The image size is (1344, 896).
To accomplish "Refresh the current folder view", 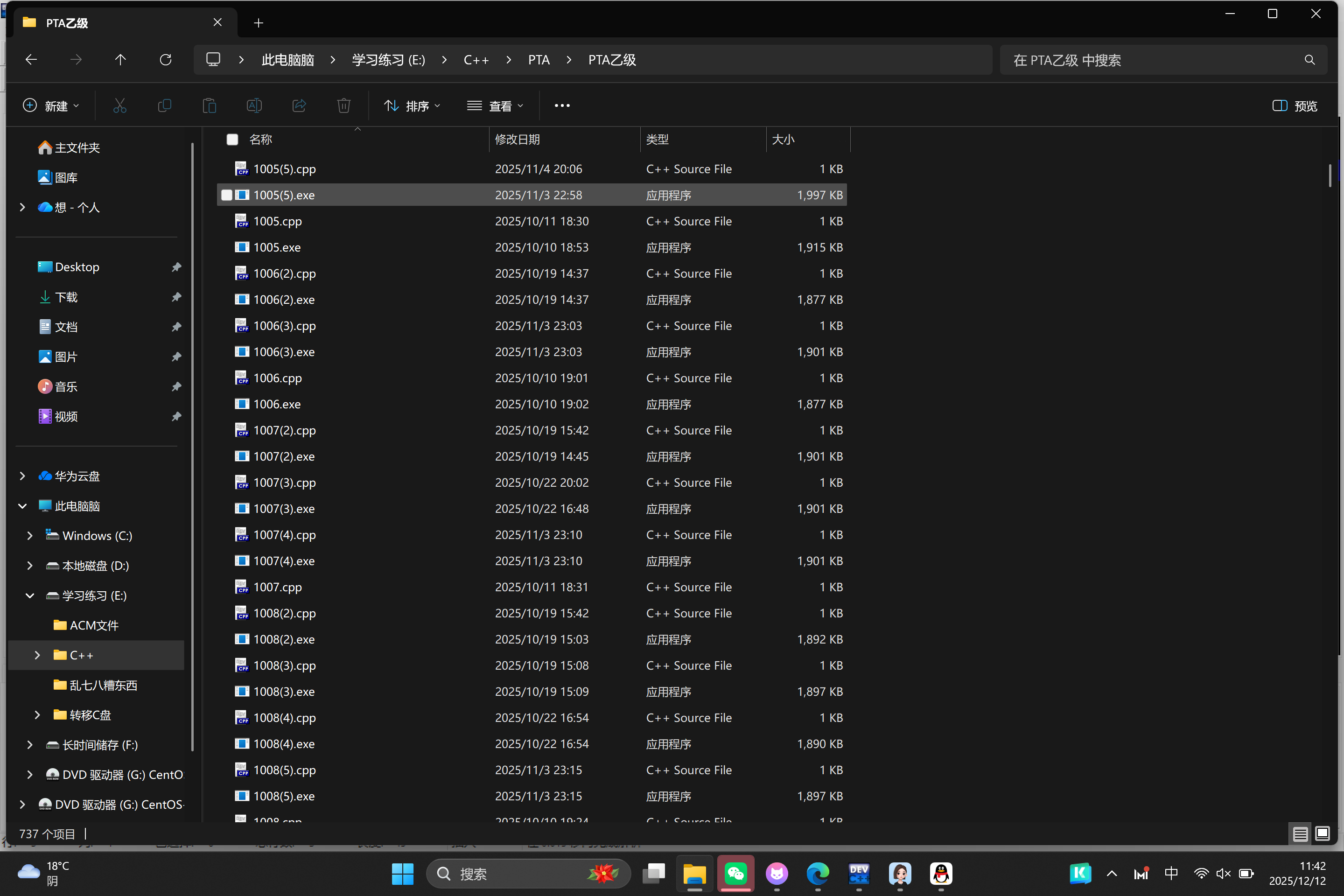I will [166, 60].
